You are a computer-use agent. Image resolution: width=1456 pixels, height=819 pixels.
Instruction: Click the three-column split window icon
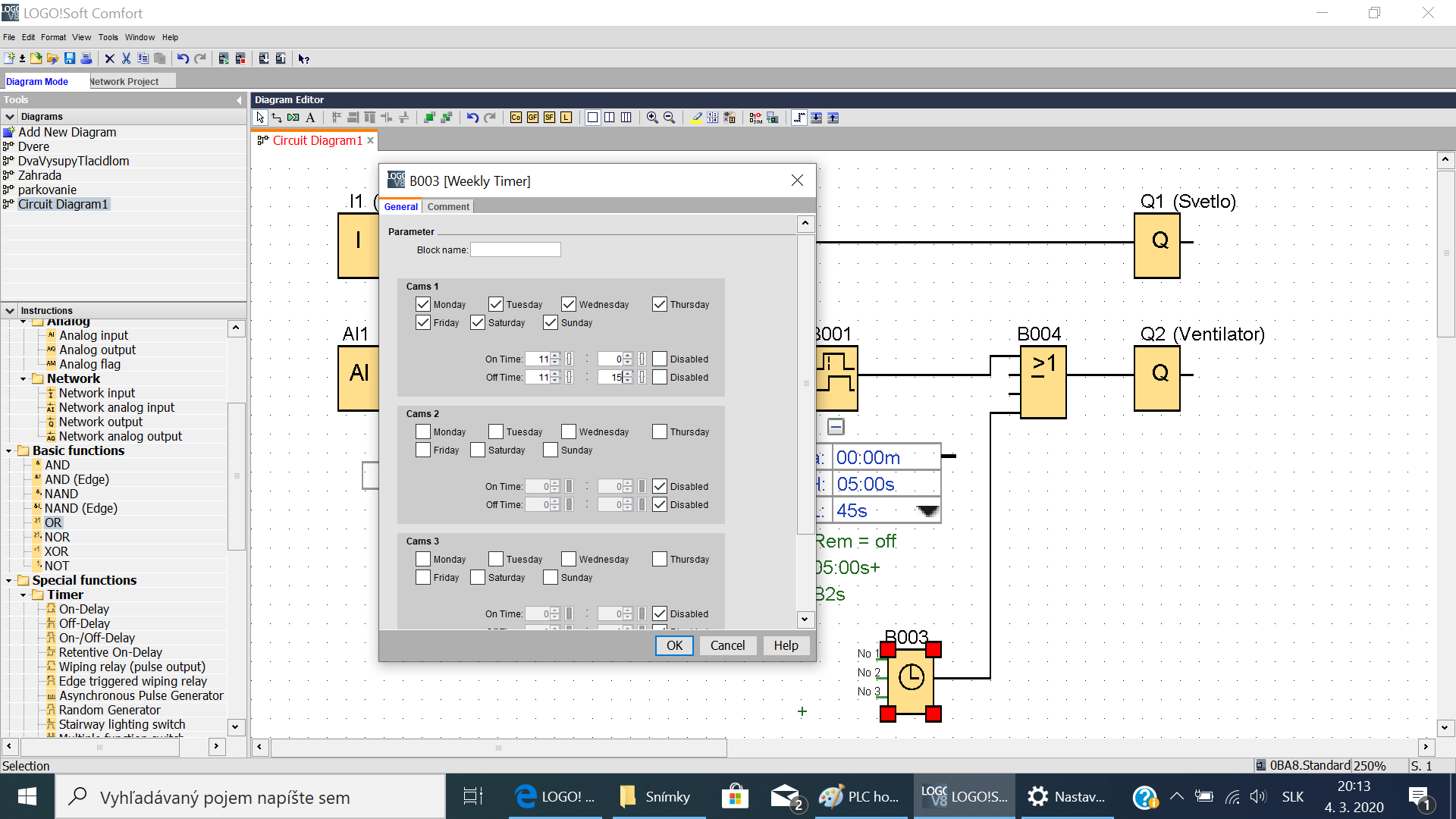pos(626,118)
